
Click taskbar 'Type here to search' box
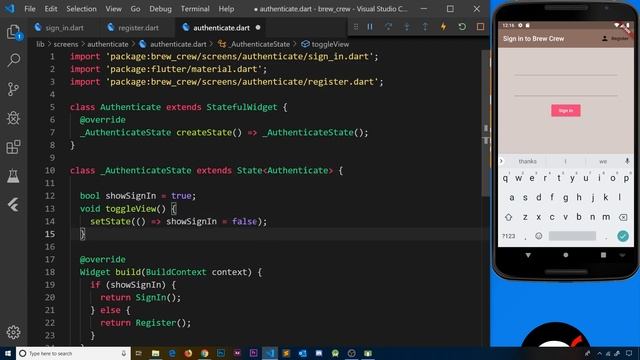(73, 353)
